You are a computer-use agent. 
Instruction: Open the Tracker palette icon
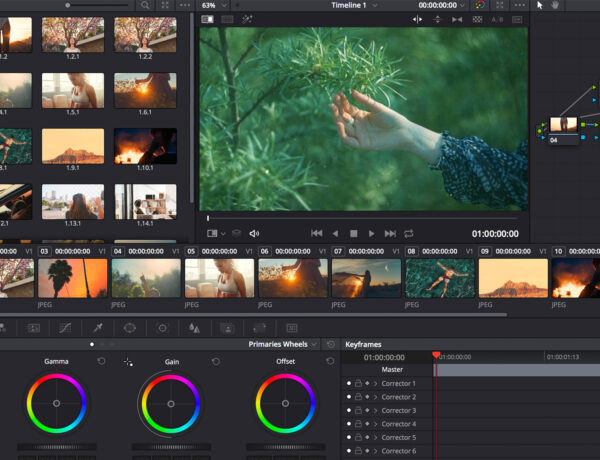point(162,327)
